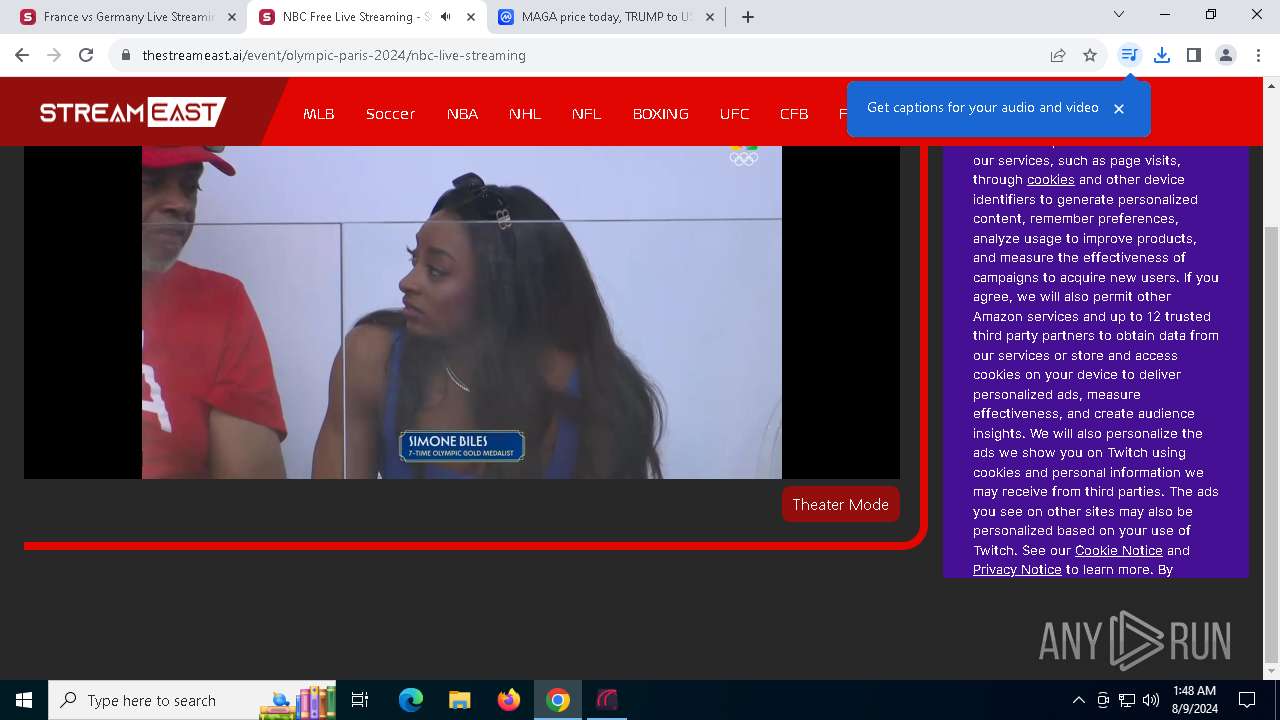
Task: Open the BOXING category
Action: tap(660, 114)
